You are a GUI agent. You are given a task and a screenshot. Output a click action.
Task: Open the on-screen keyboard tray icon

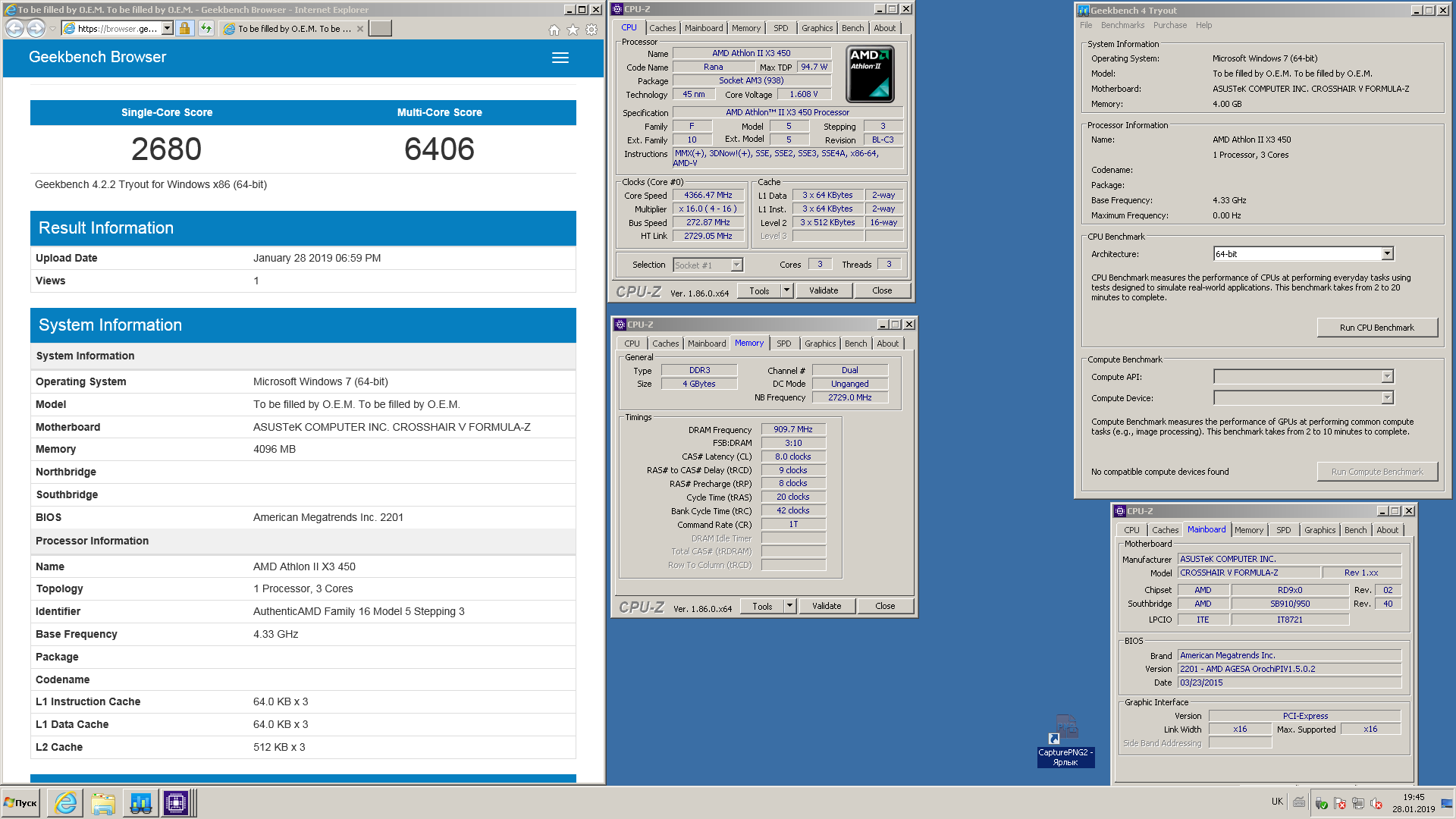[x=1299, y=802]
